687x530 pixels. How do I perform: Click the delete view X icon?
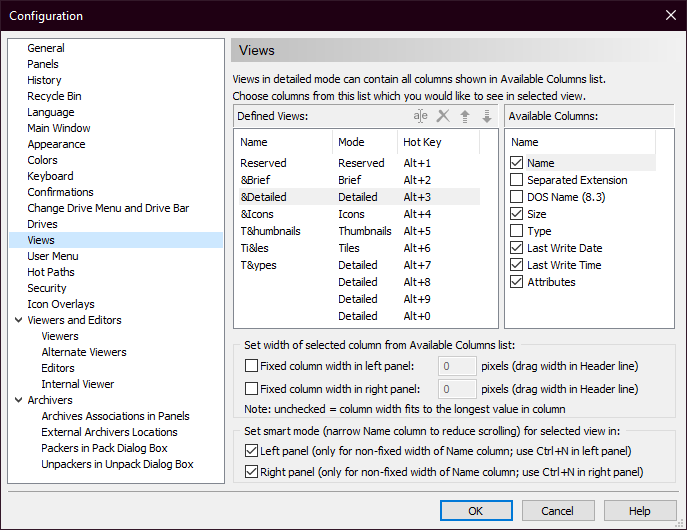tap(443, 117)
